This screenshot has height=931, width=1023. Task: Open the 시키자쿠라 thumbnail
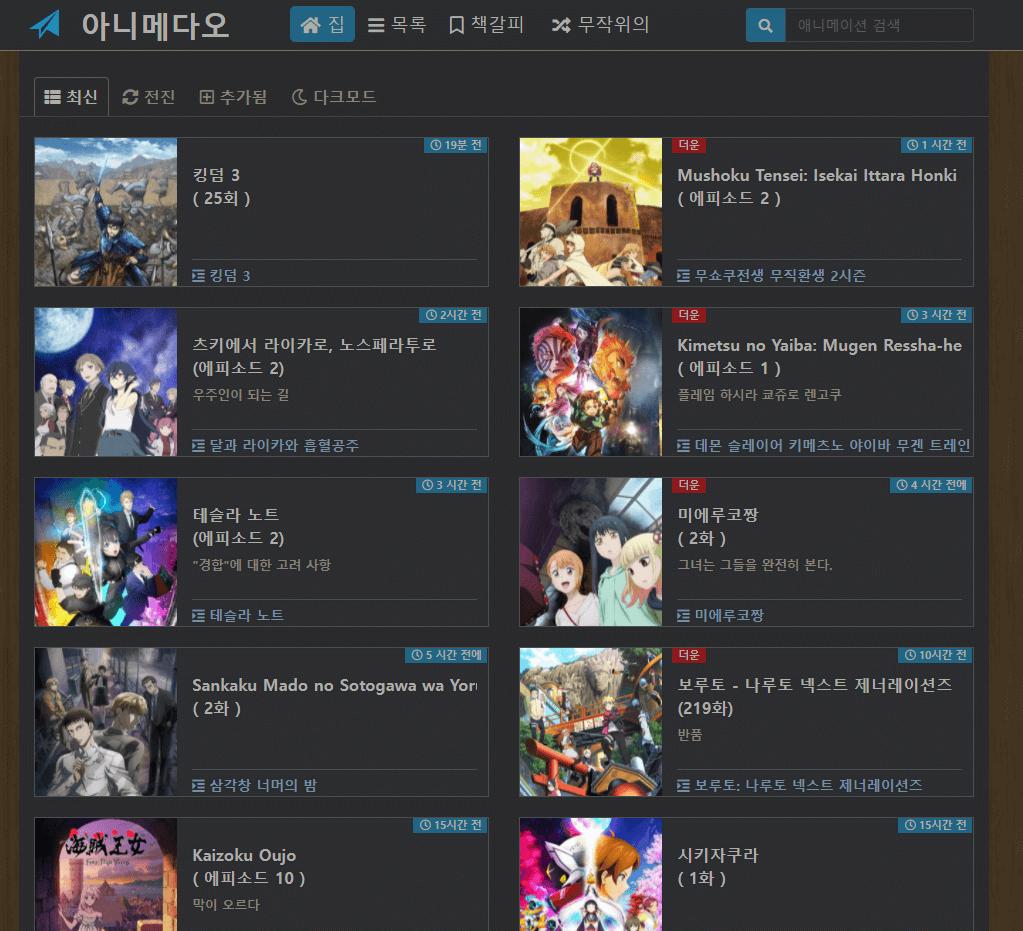pyautogui.click(x=590, y=874)
